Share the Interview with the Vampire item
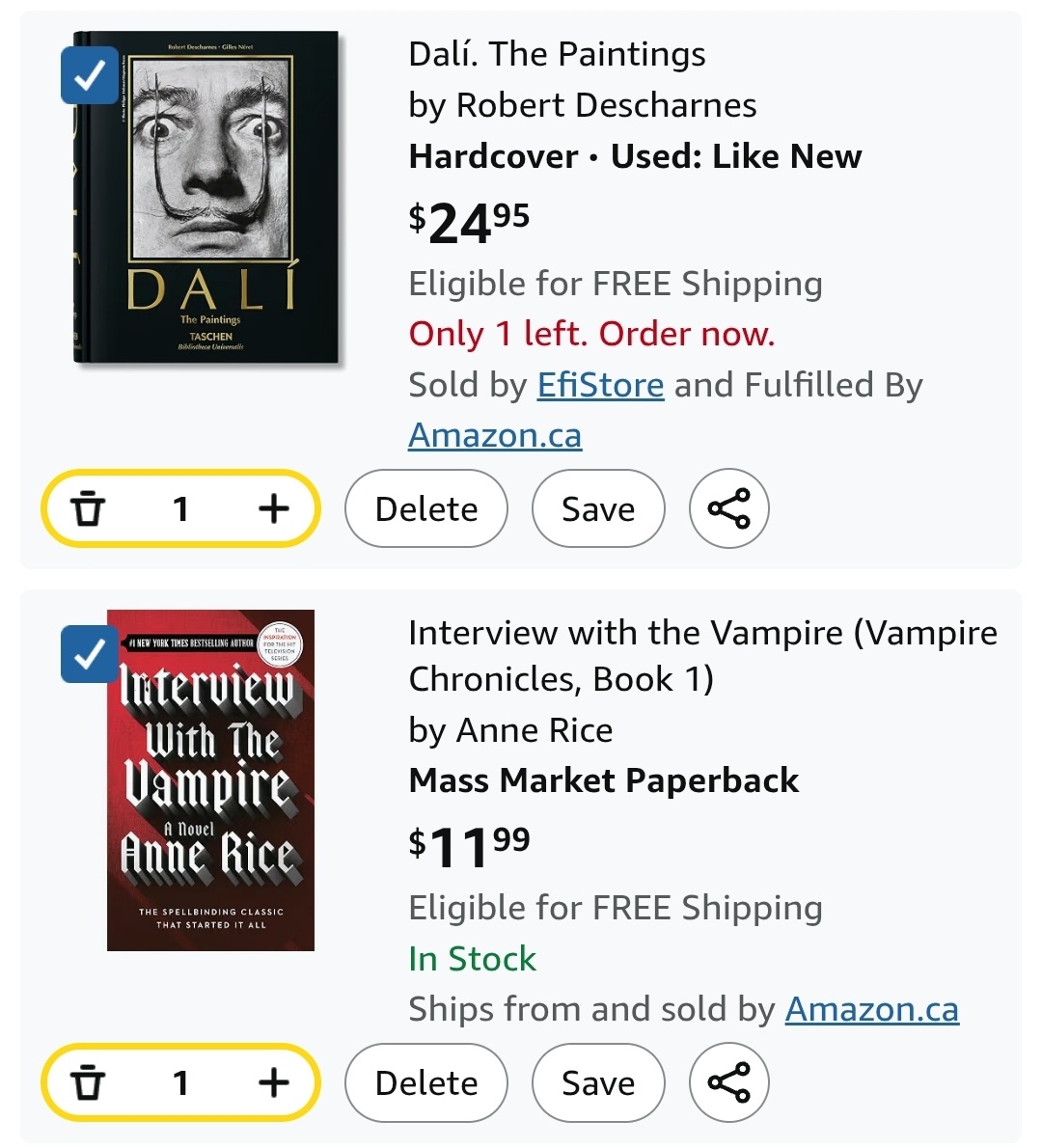The image size is (1042, 1148). pos(728,1082)
